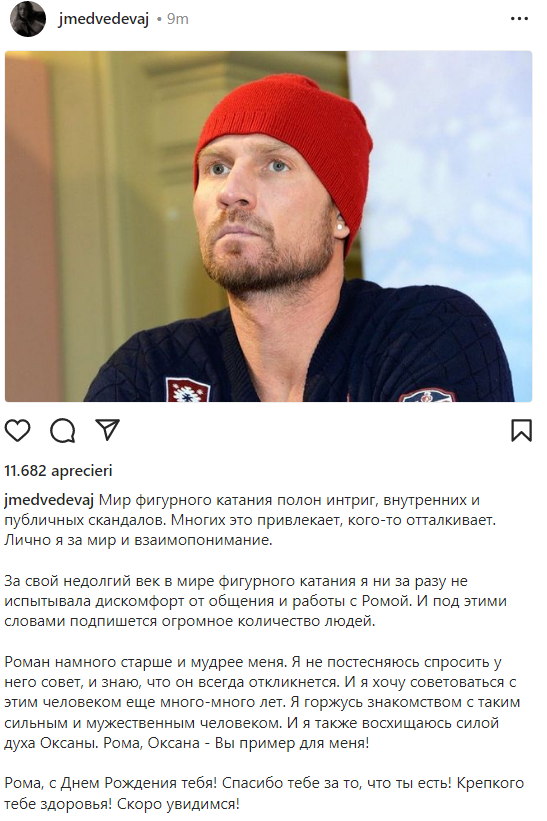Image resolution: width=547 pixels, height=821 pixels.
Task: Click the closing words "Скоро увидимся!"
Action: 178,804
